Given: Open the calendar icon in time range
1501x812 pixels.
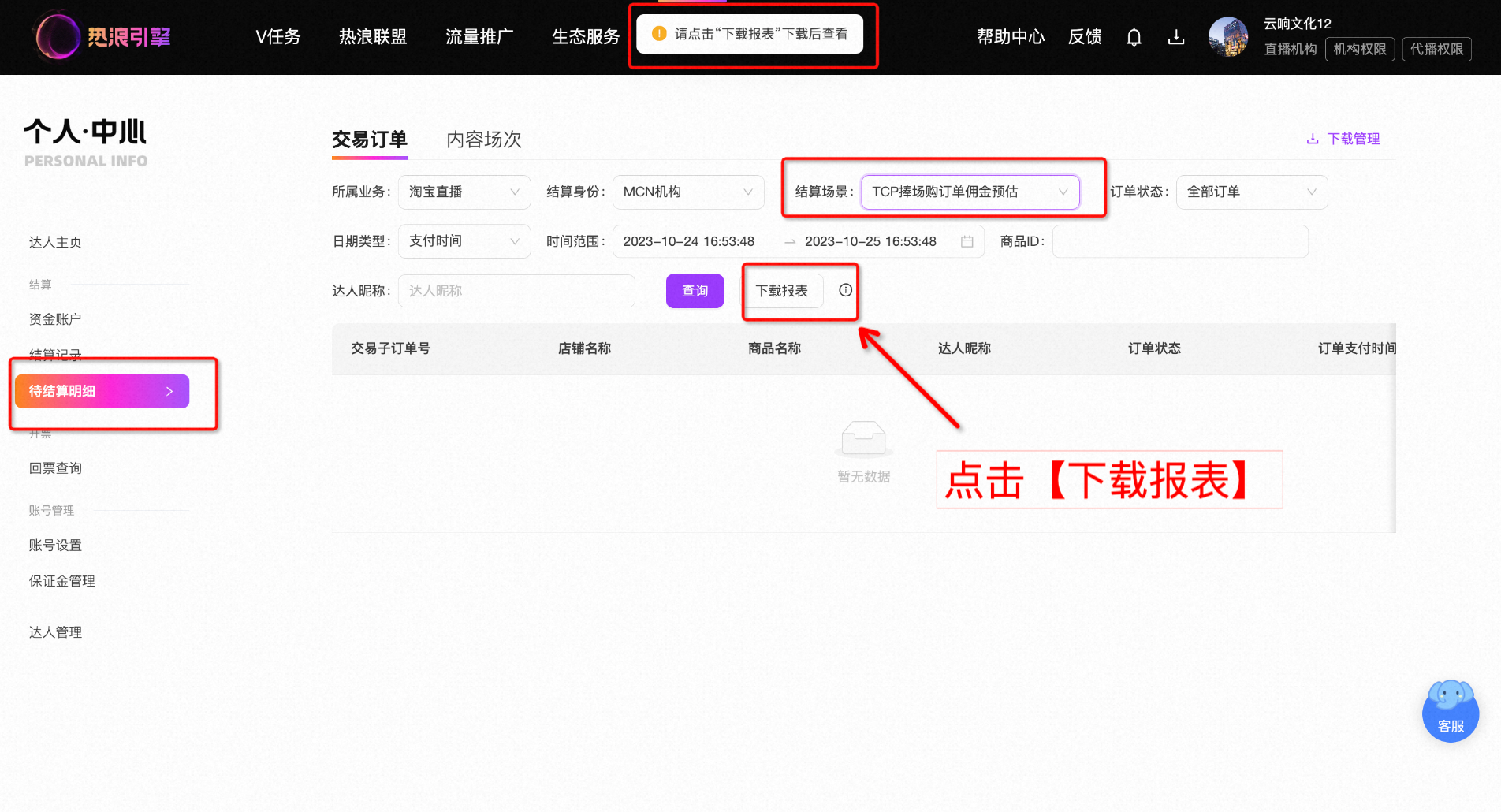Looking at the screenshot, I should point(967,241).
